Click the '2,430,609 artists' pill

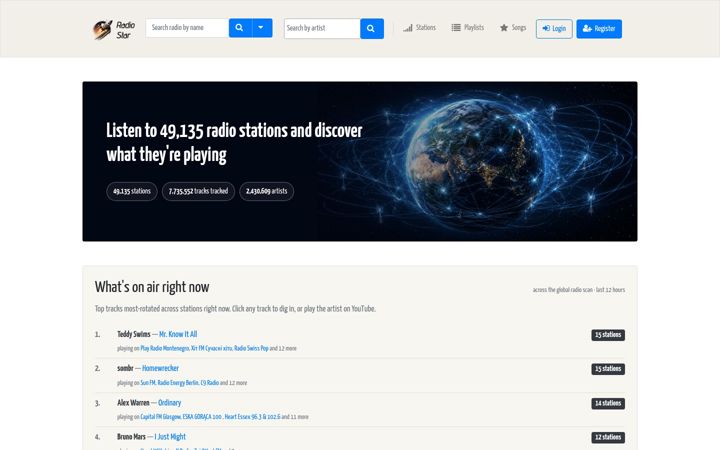click(266, 191)
